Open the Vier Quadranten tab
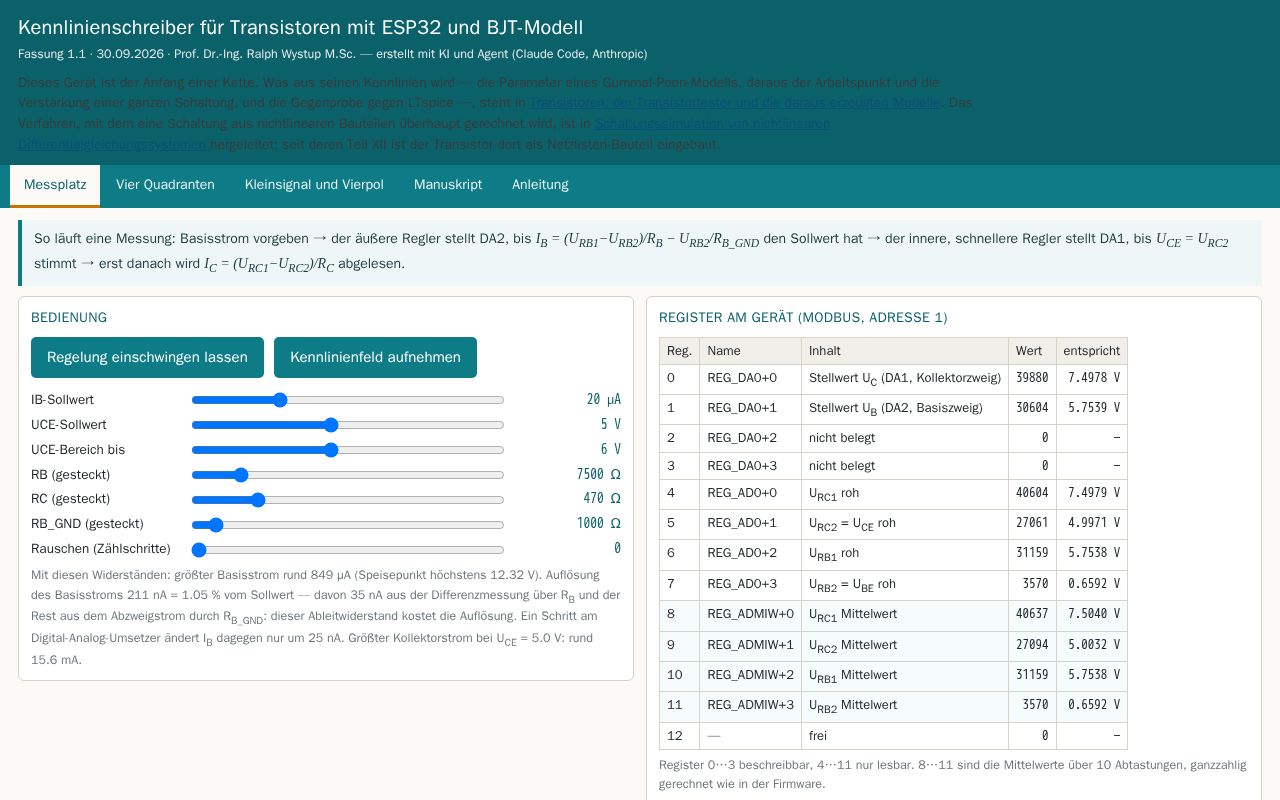This screenshot has width=1280, height=800. coord(165,185)
